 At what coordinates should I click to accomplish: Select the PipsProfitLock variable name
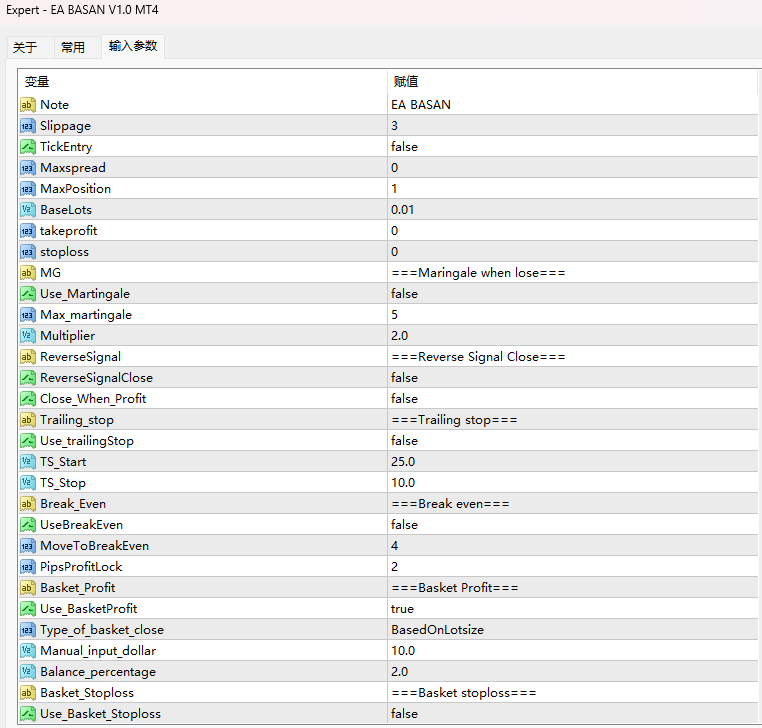click(x=81, y=567)
